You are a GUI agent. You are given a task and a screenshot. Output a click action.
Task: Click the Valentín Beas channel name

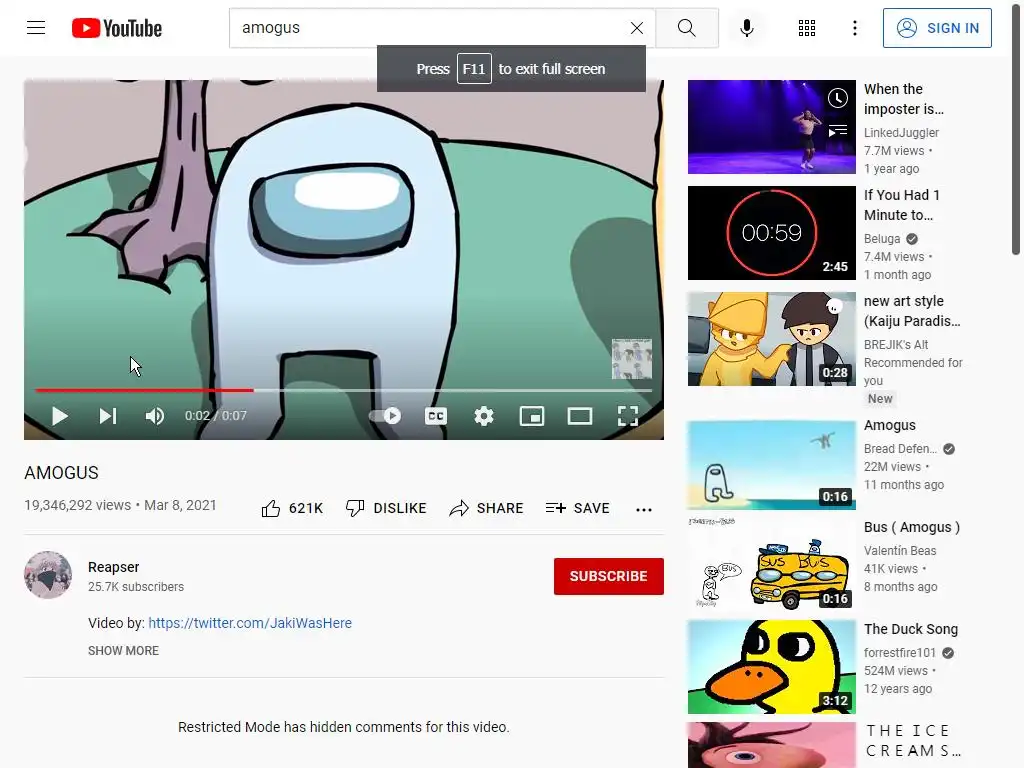click(x=900, y=551)
